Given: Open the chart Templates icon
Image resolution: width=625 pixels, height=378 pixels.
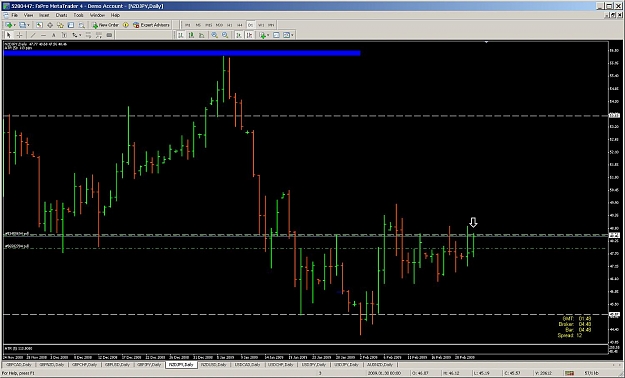Looking at the screenshot, I should (x=286, y=35).
